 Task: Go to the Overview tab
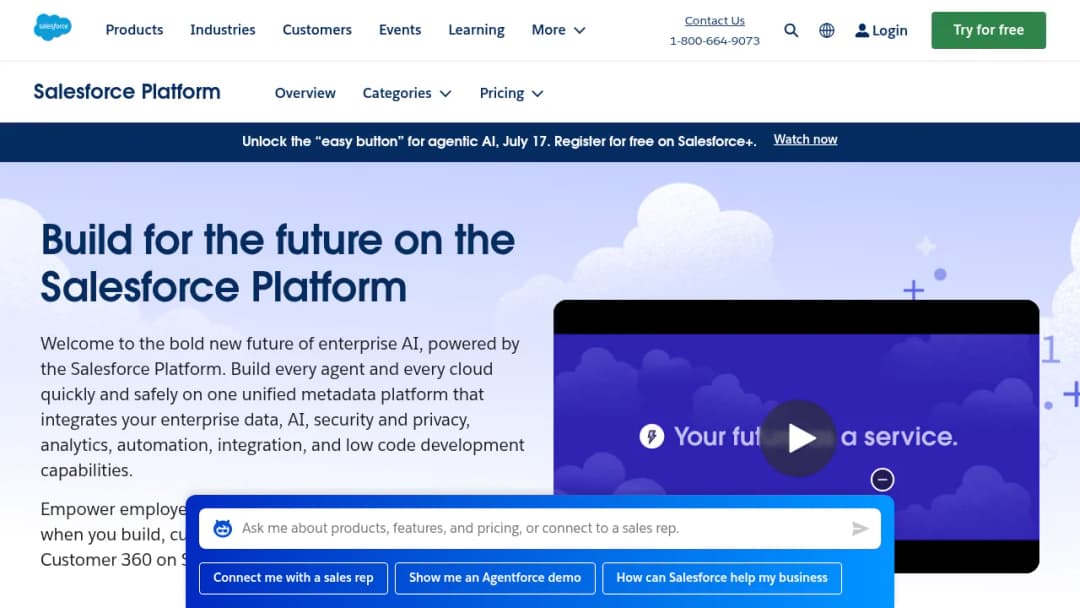[305, 93]
